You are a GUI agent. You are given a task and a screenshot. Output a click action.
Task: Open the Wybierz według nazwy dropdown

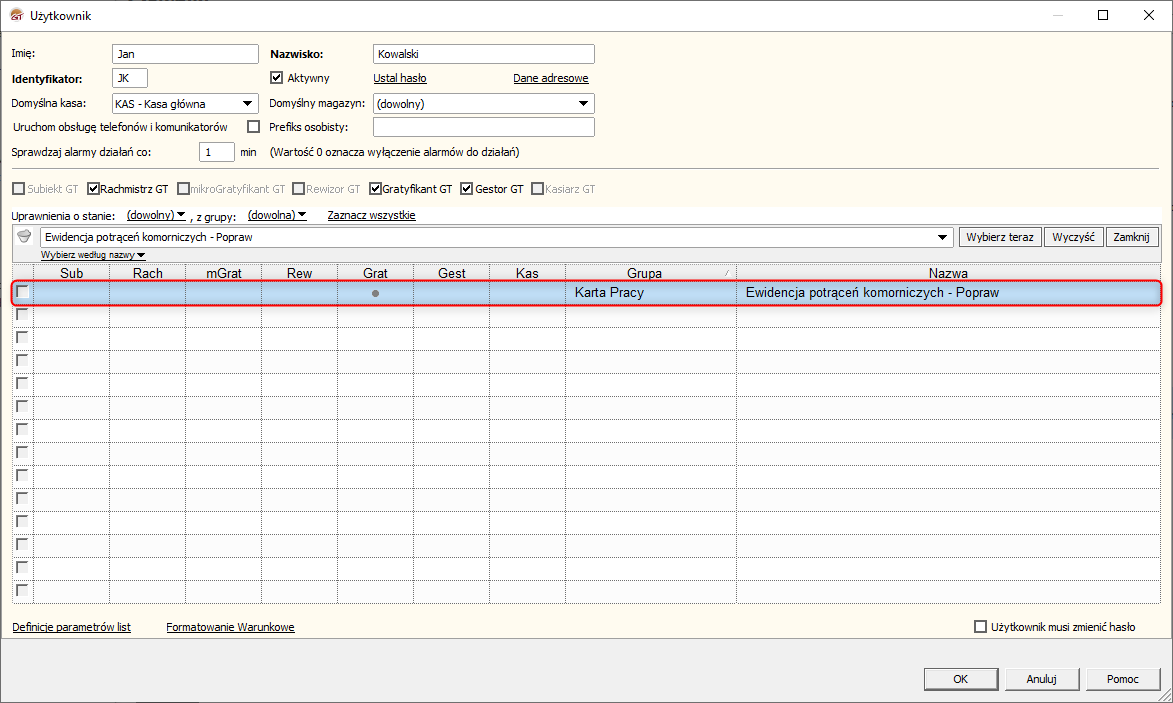coord(93,255)
